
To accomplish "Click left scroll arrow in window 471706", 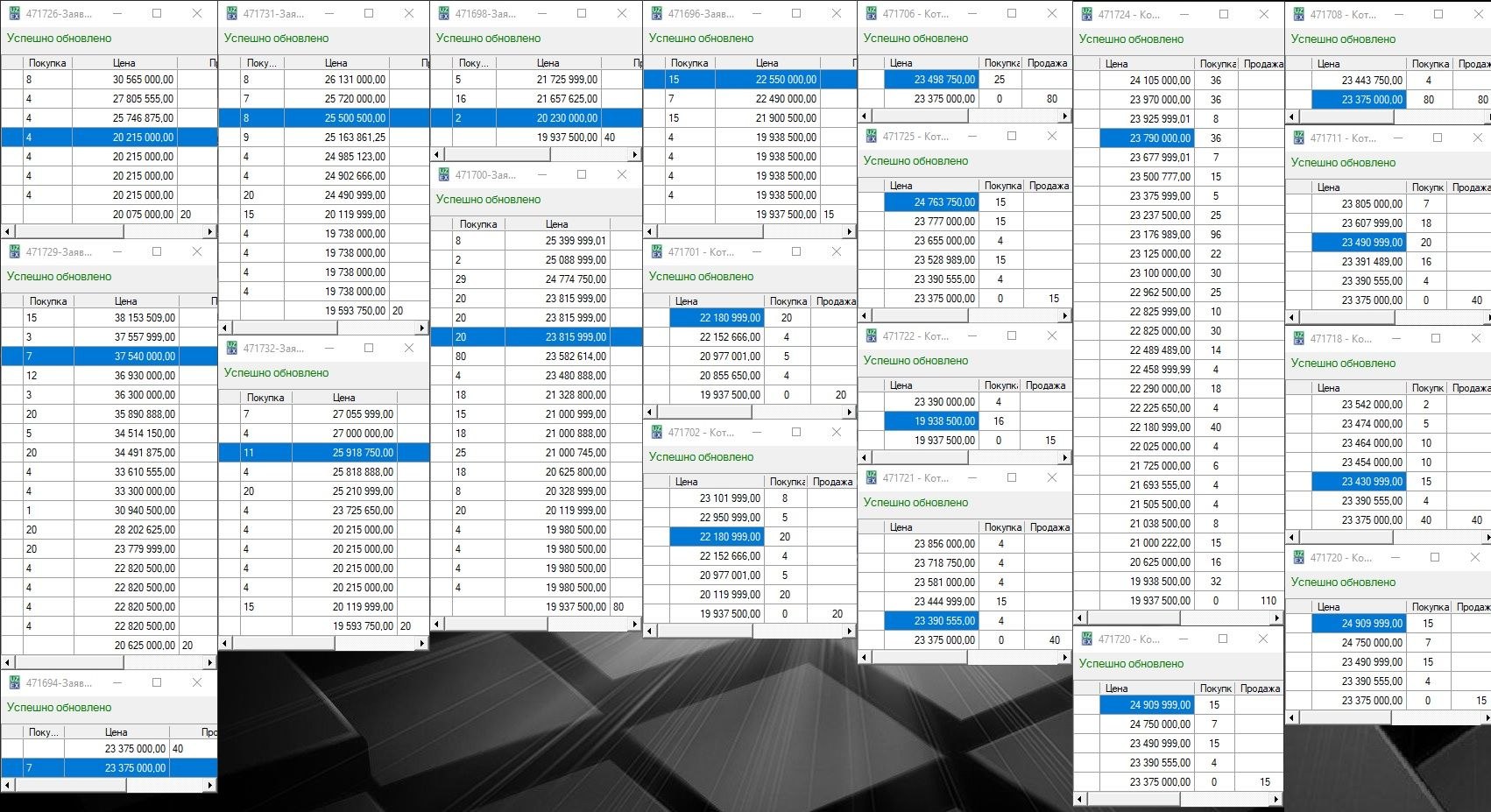I will [865, 117].
